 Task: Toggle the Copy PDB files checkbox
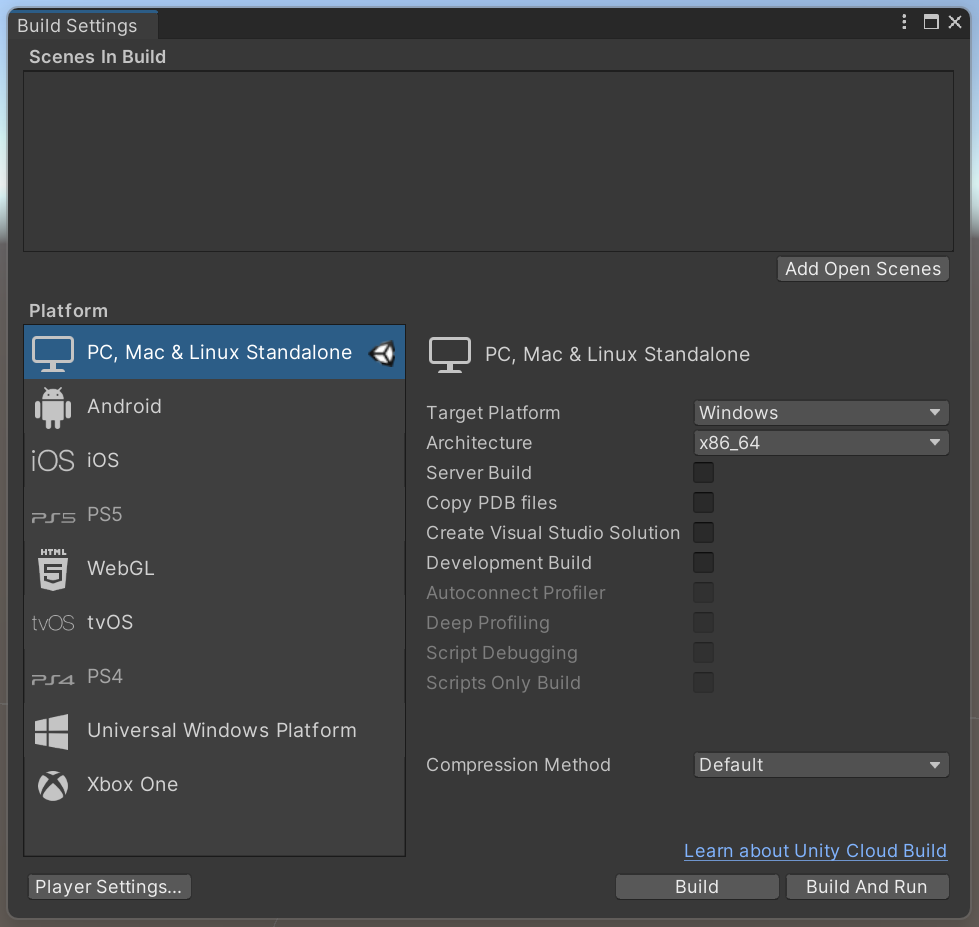coord(704,503)
